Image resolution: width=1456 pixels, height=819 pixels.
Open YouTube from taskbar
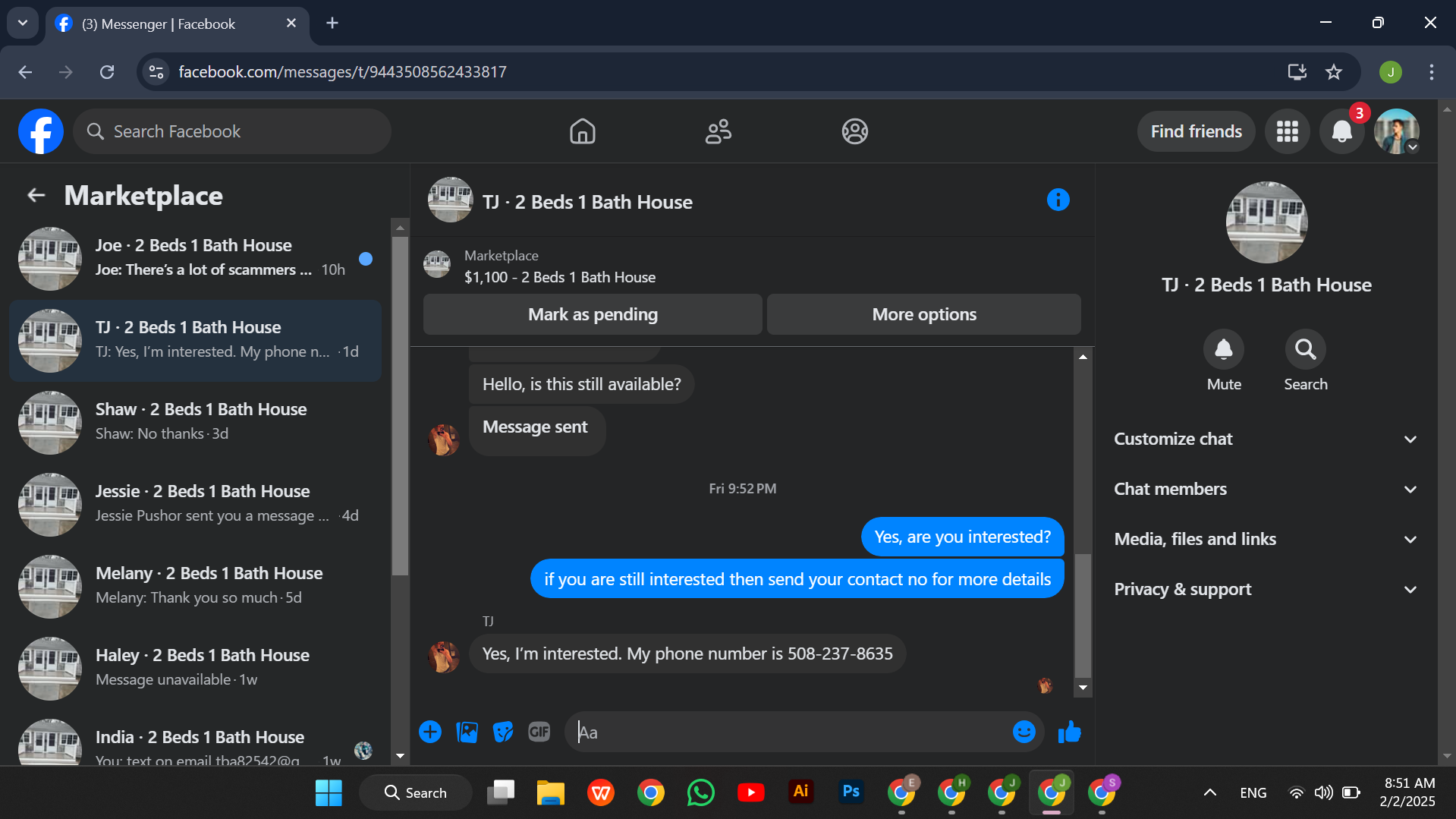(750, 792)
